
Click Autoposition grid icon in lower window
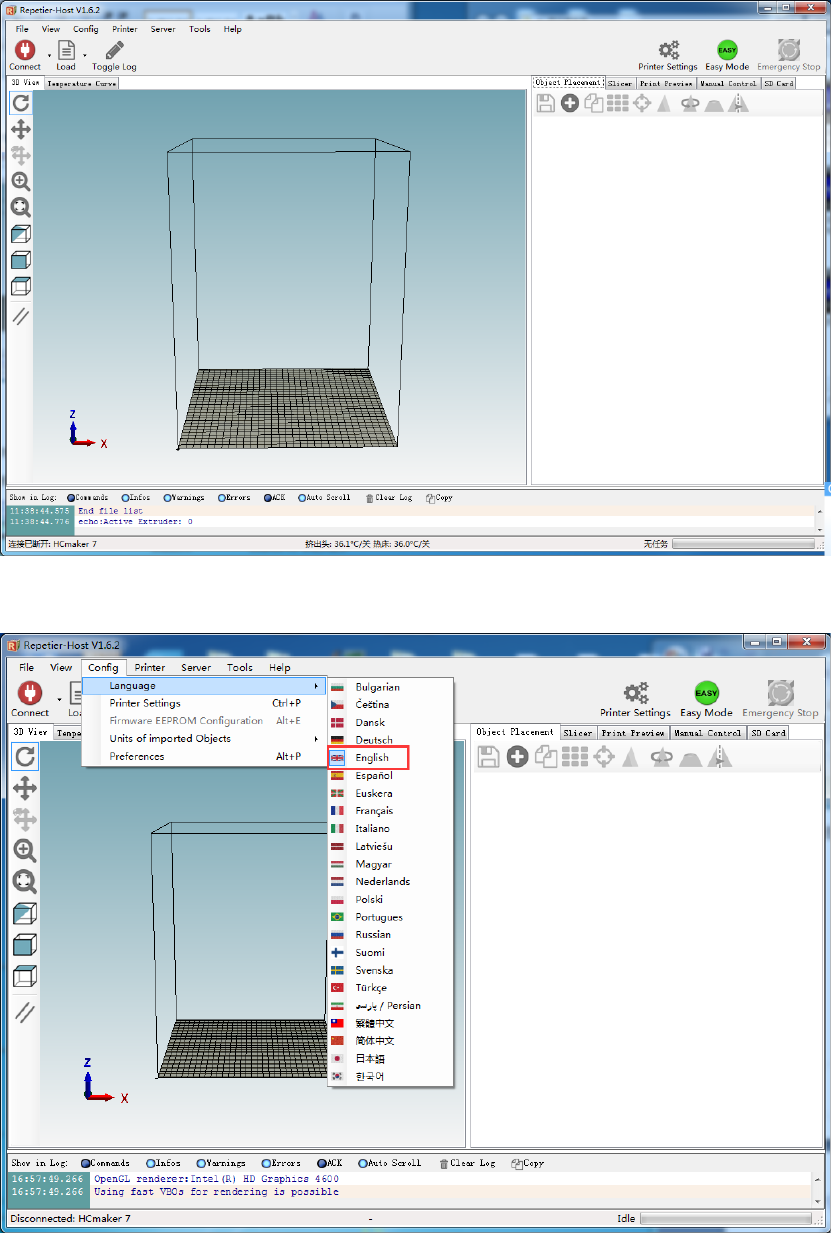[575, 757]
